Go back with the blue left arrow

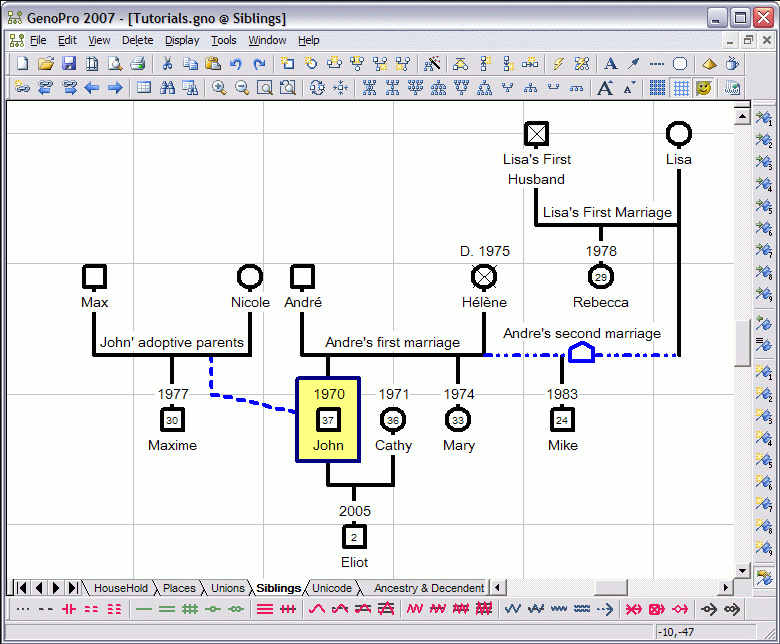(92, 88)
